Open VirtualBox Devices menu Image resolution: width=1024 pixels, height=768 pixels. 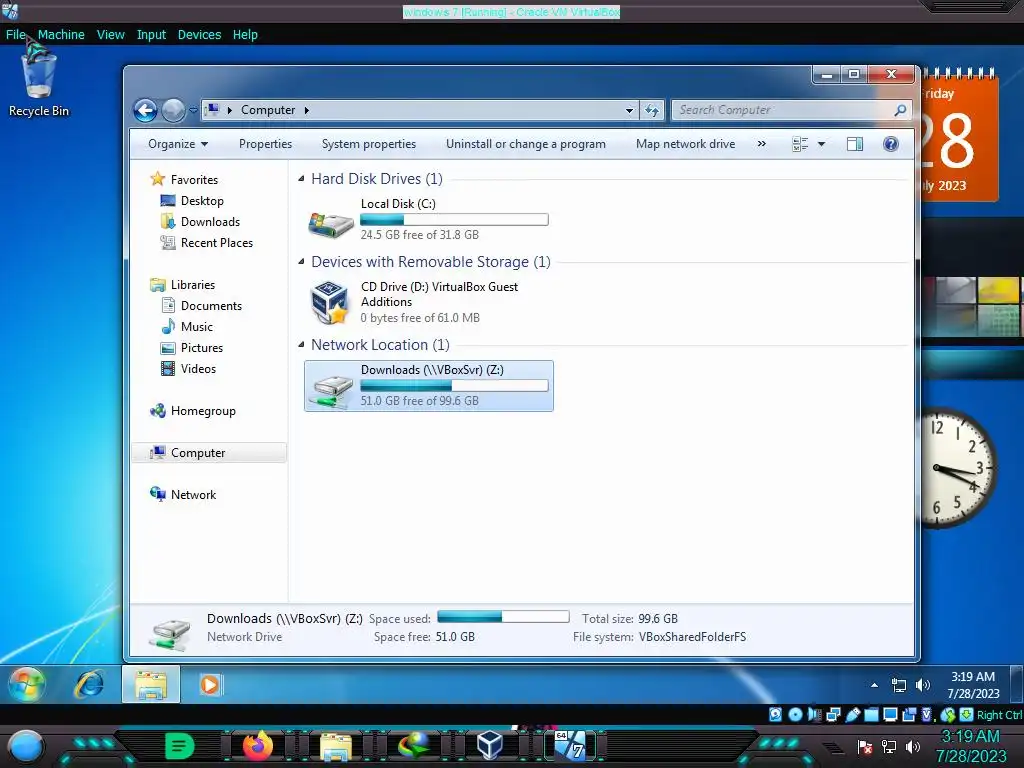(x=199, y=35)
